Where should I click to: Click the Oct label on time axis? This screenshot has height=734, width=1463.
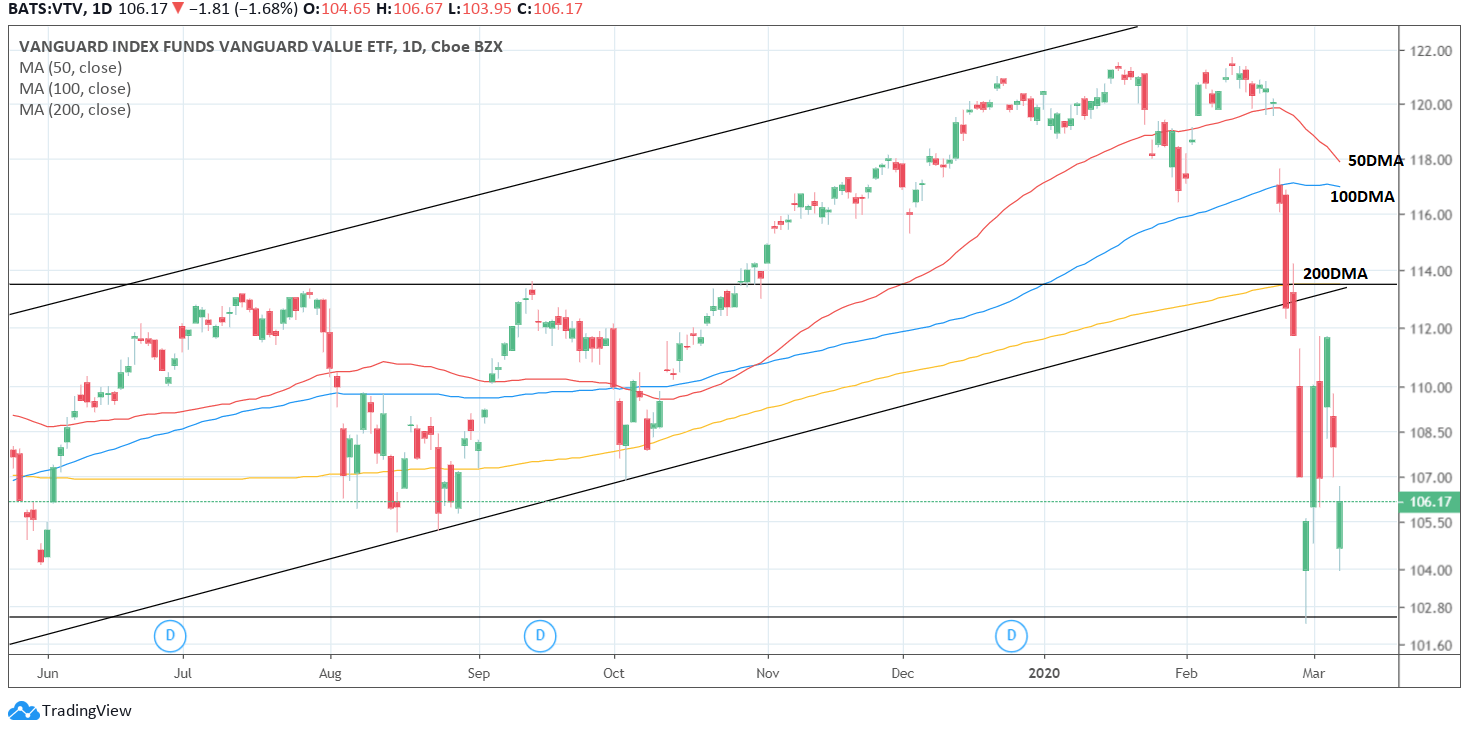point(613,674)
